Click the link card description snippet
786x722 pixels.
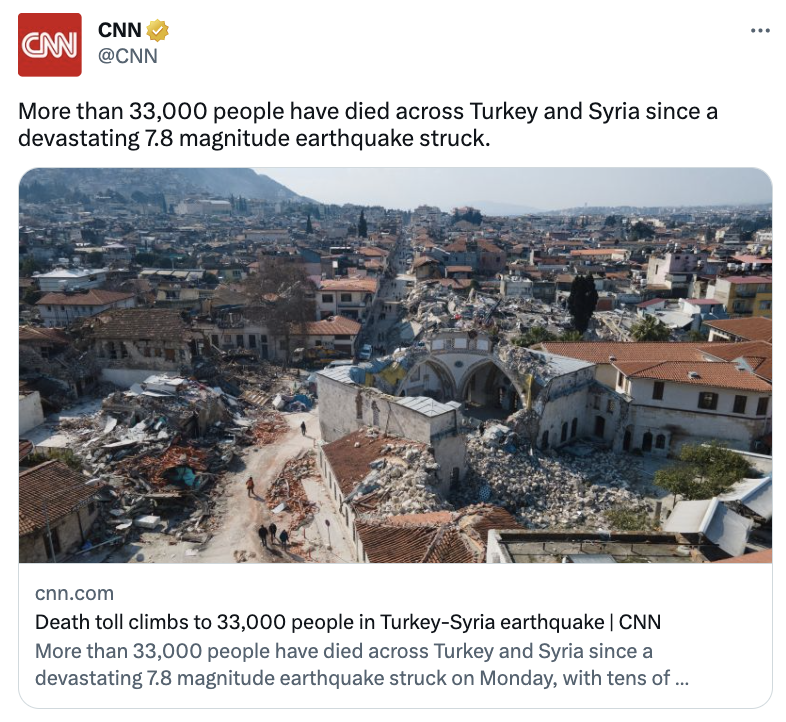[361, 664]
